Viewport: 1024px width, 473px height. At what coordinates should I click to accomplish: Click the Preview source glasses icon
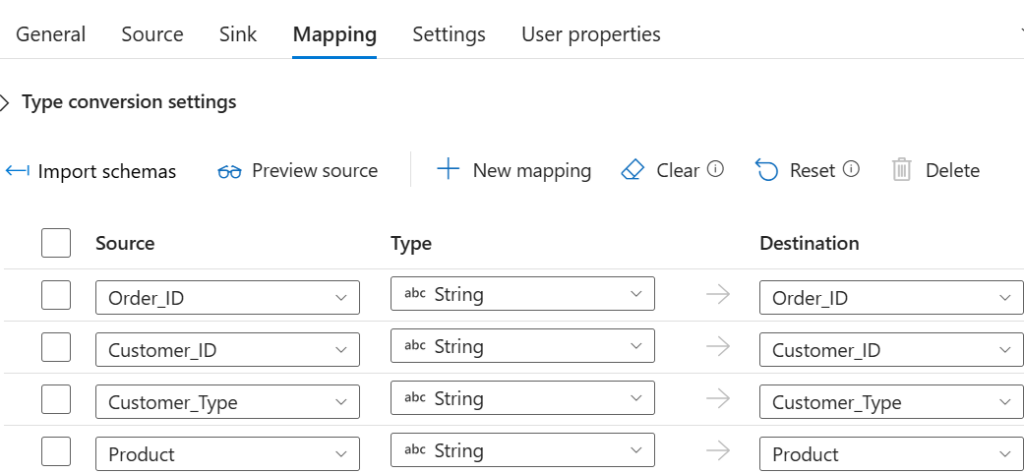pos(230,171)
